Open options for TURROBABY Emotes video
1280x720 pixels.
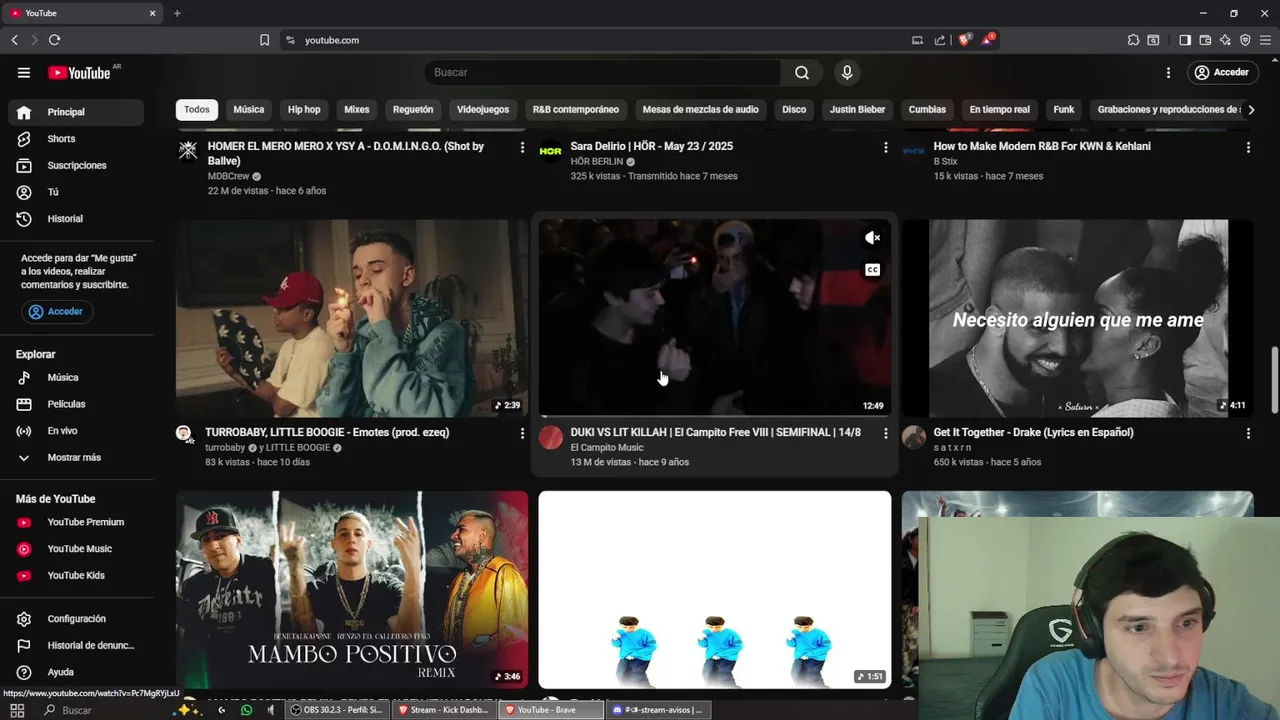click(x=522, y=433)
